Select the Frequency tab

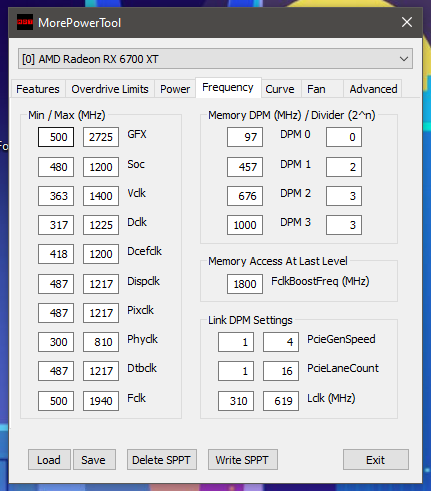[228, 87]
